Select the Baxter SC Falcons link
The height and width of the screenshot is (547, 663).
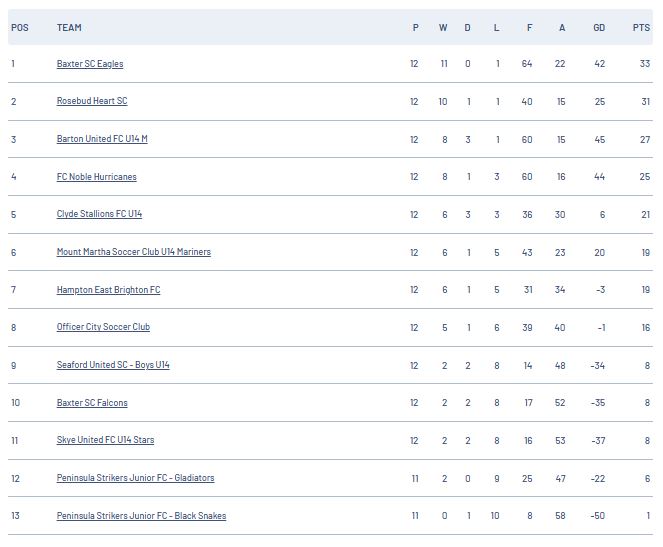tap(92, 403)
